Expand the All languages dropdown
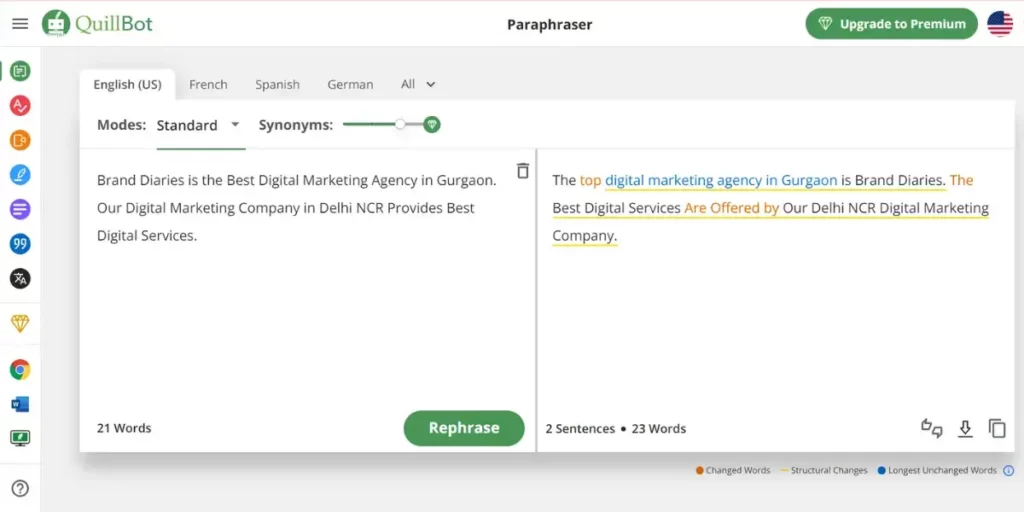 pyautogui.click(x=418, y=84)
